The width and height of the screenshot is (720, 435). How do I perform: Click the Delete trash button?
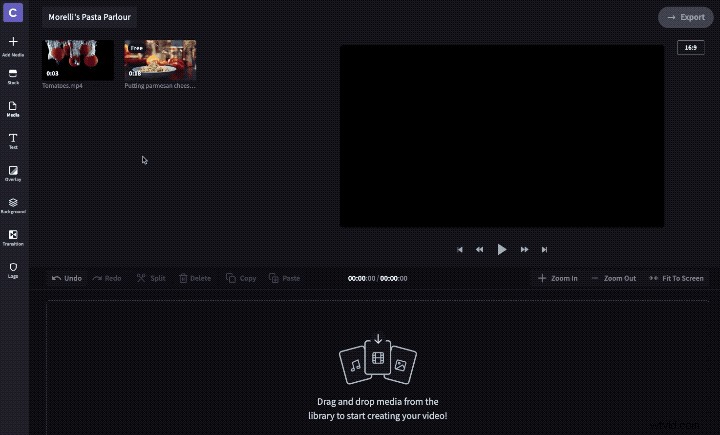pos(195,278)
